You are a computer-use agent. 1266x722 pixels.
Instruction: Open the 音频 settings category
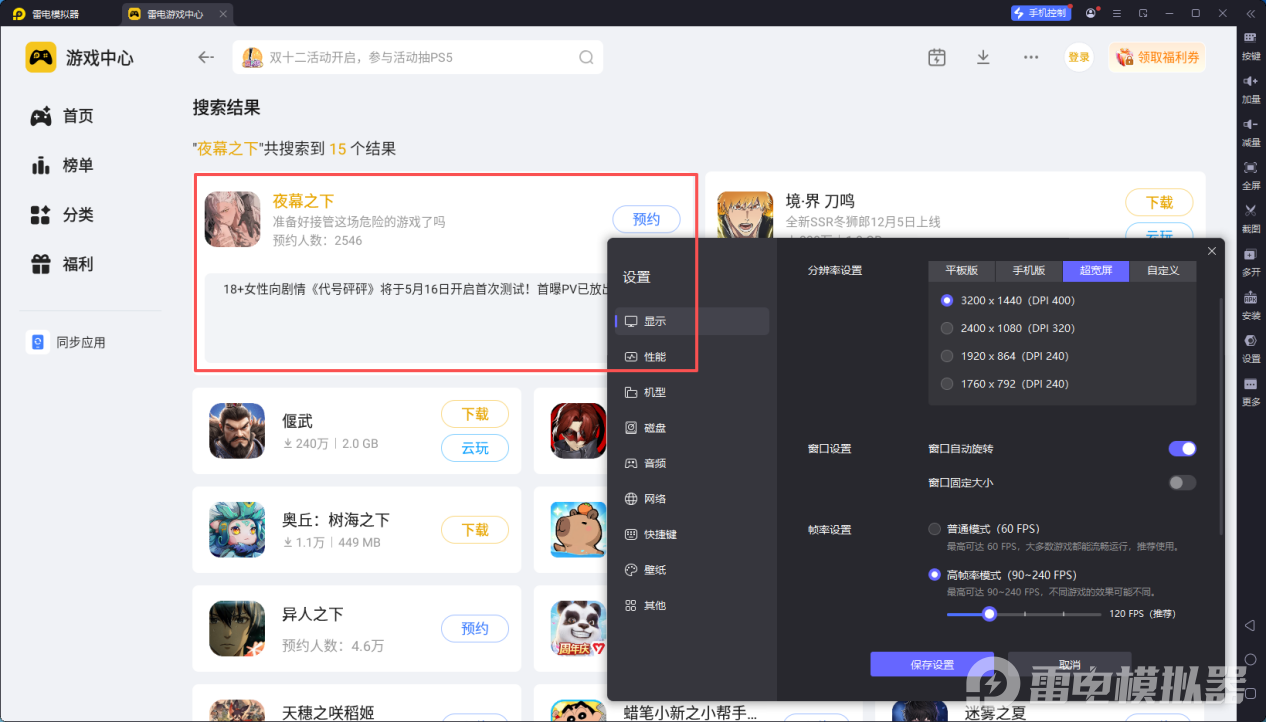click(692, 463)
